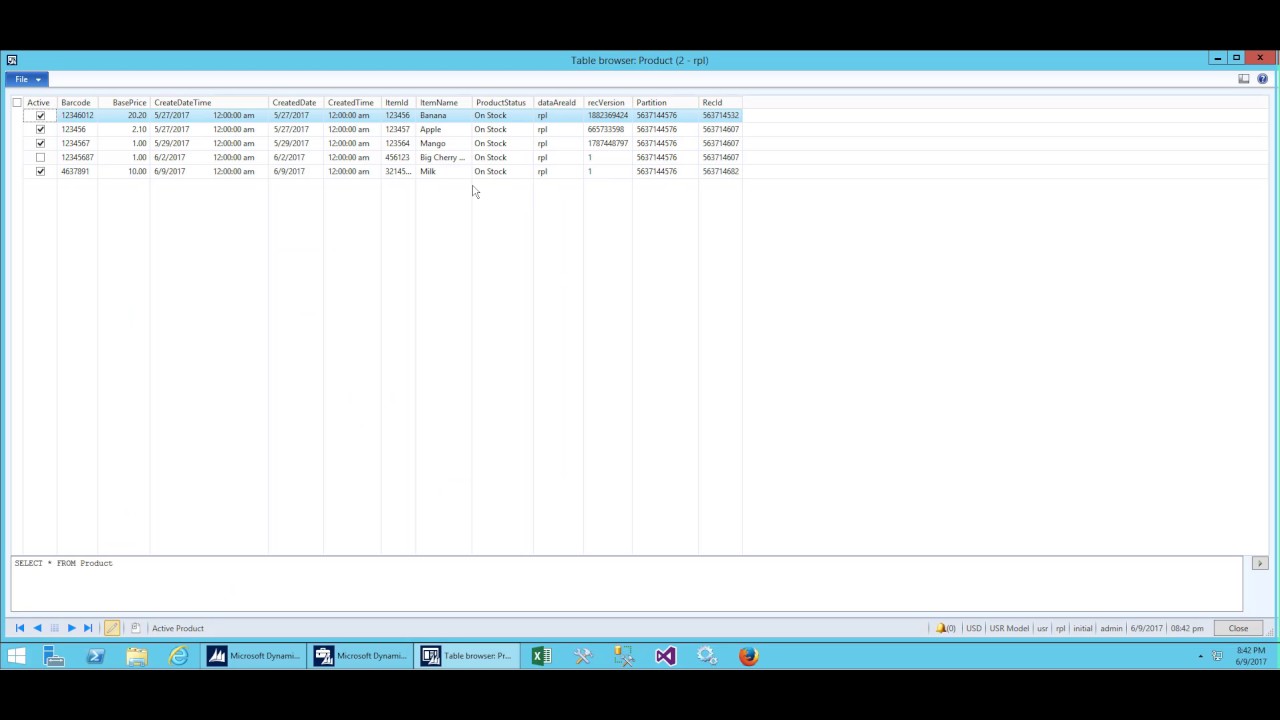Click base price cell 20.20
The image size is (1280, 720).
pyautogui.click(x=124, y=115)
